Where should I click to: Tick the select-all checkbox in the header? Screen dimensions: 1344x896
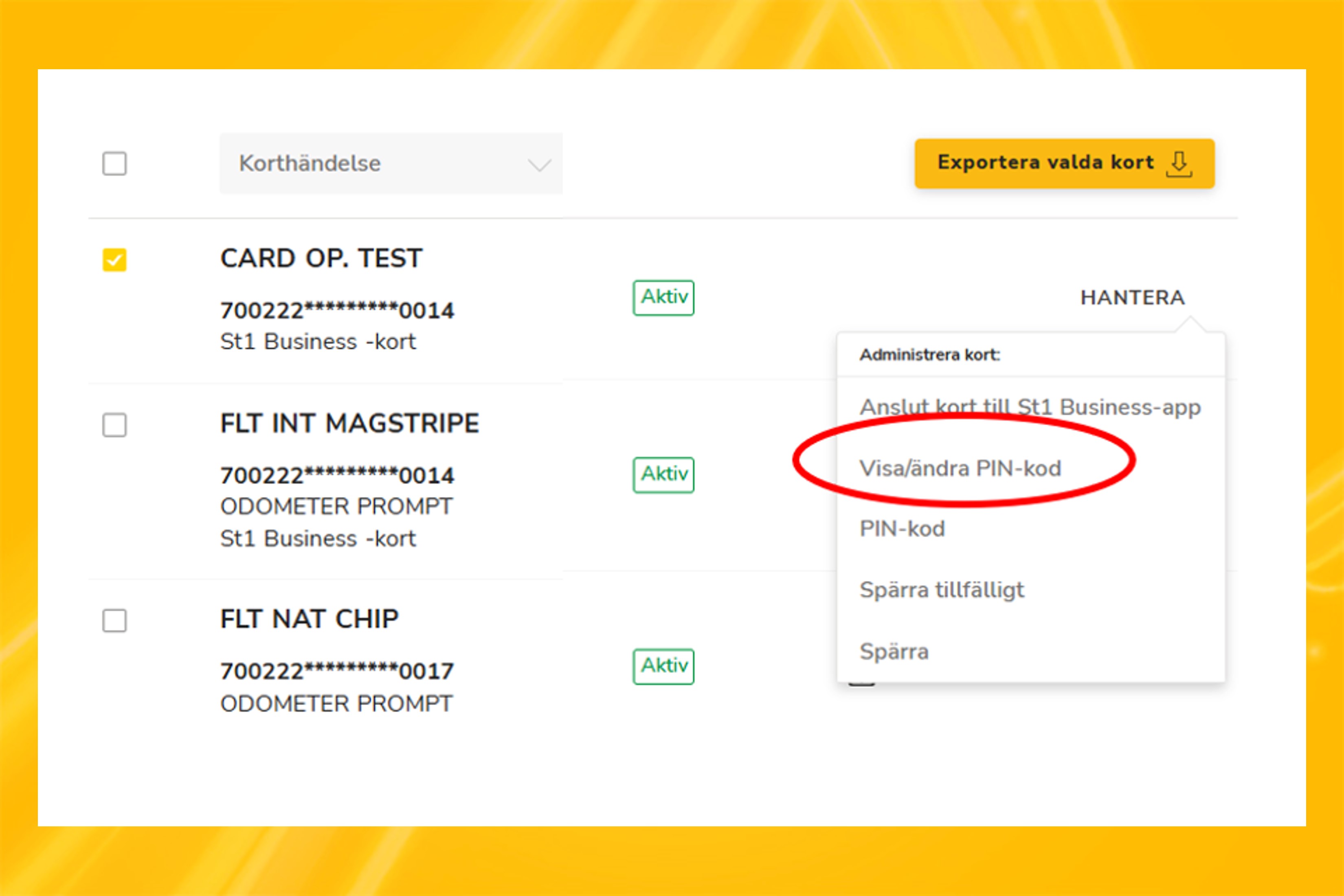(x=114, y=163)
